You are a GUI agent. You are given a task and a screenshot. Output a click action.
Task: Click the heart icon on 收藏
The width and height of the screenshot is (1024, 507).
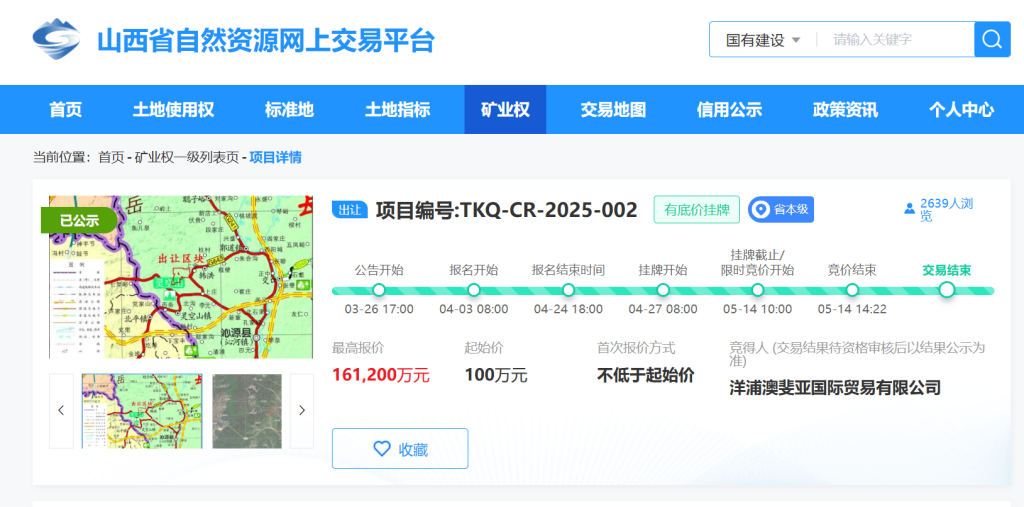coord(381,449)
